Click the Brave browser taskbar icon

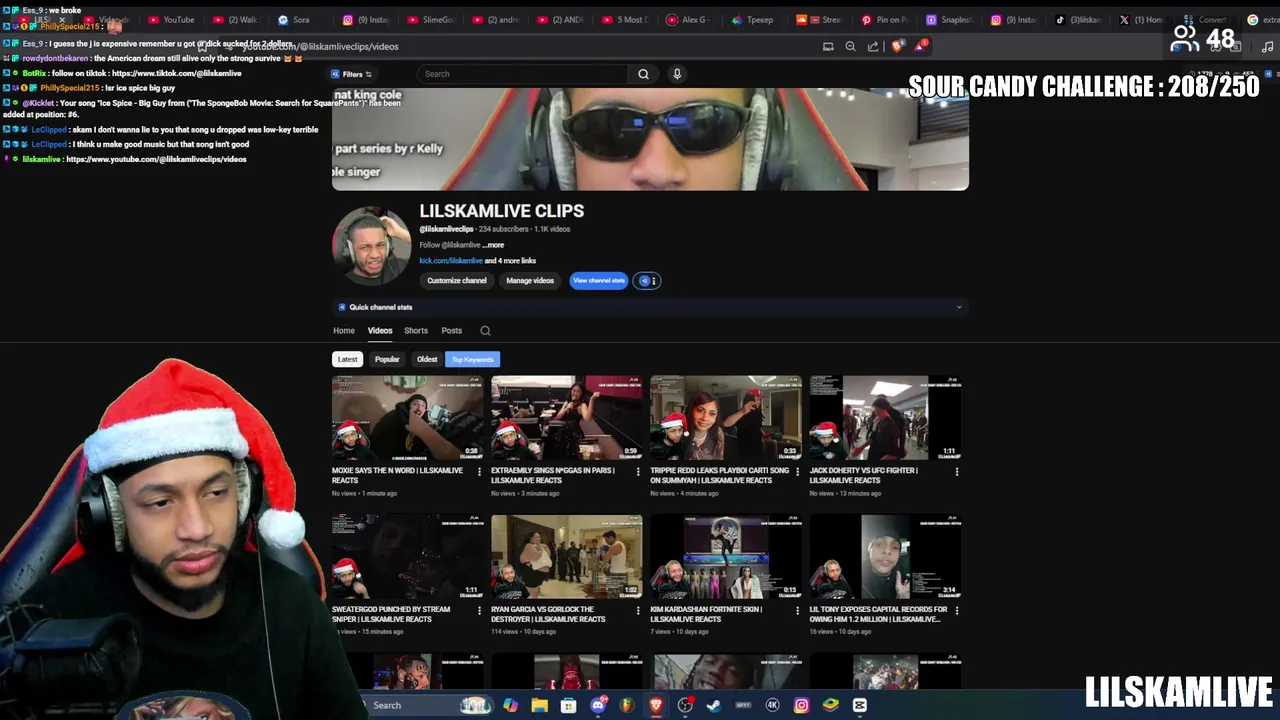(x=656, y=706)
